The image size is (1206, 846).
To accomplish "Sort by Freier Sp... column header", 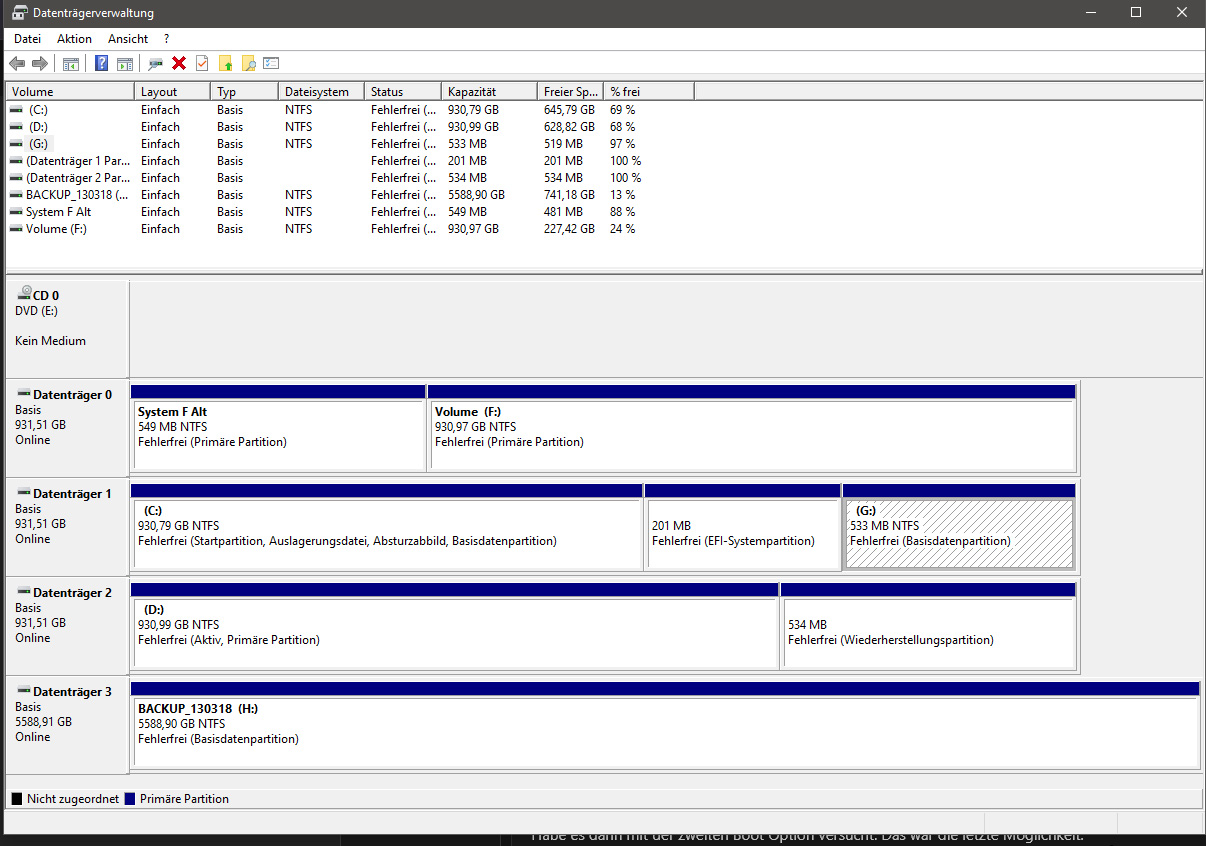I will pos(571,91).
